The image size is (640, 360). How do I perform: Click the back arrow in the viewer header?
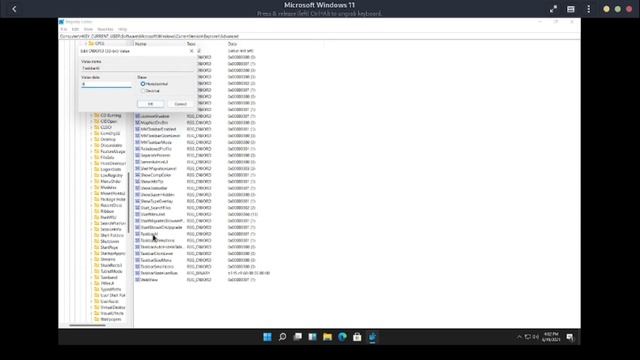pos(14,9)
